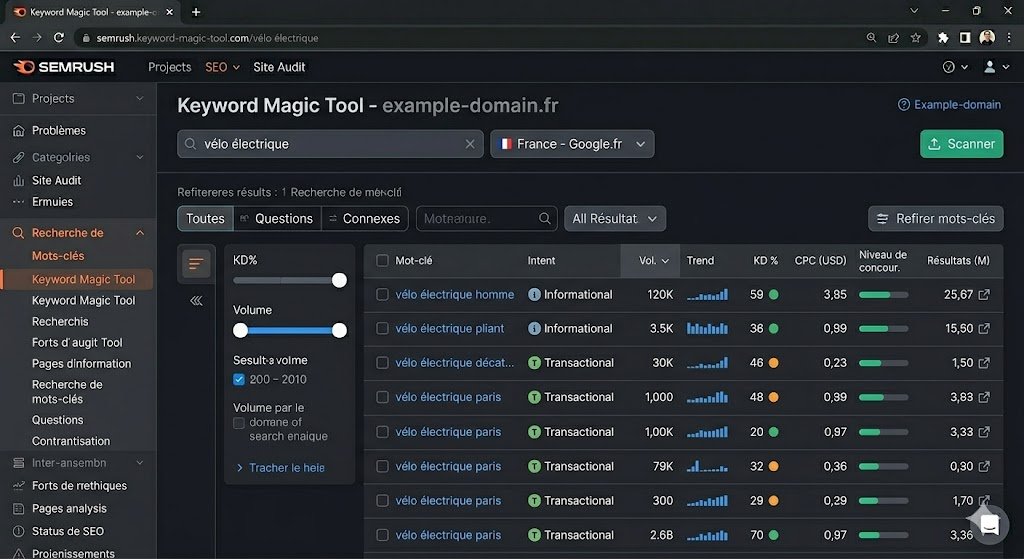Collapse the Recherche de Mots-clés section
The height and width of the screenshot is (559, 1024).
coord(140,233)
